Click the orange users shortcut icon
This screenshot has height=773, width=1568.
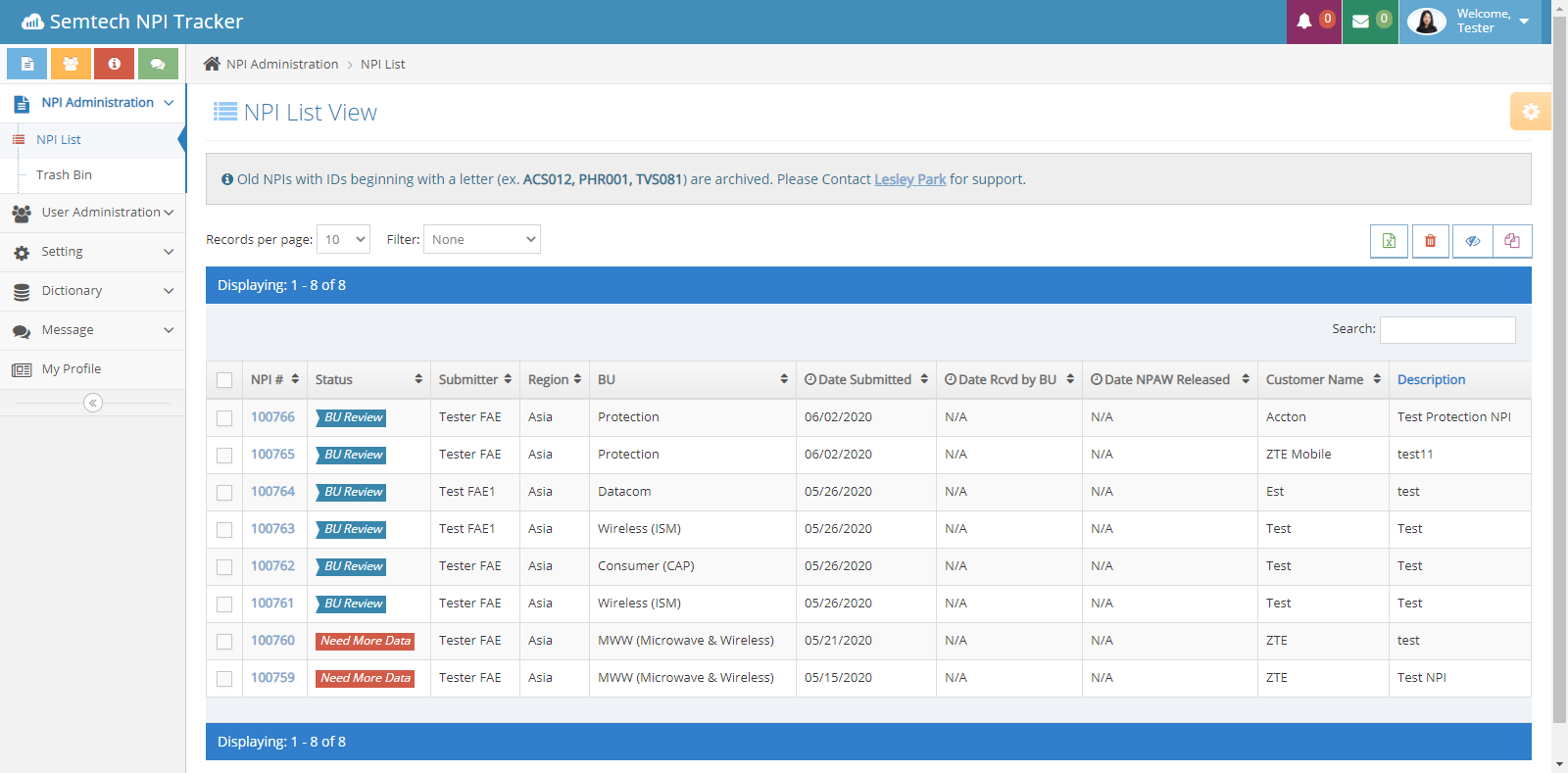pos(71,64)
